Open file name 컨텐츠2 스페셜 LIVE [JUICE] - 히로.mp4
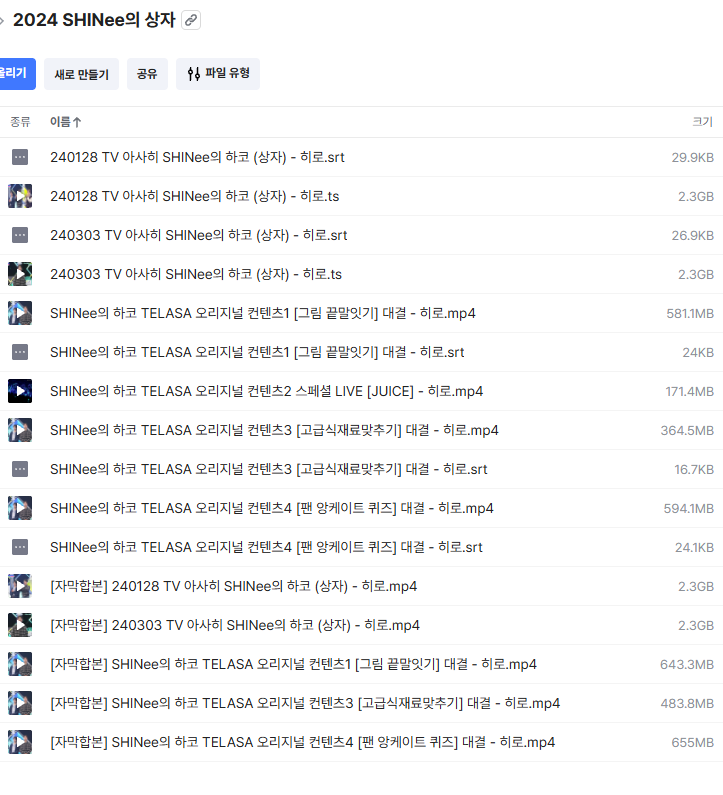 coord(267,391)
